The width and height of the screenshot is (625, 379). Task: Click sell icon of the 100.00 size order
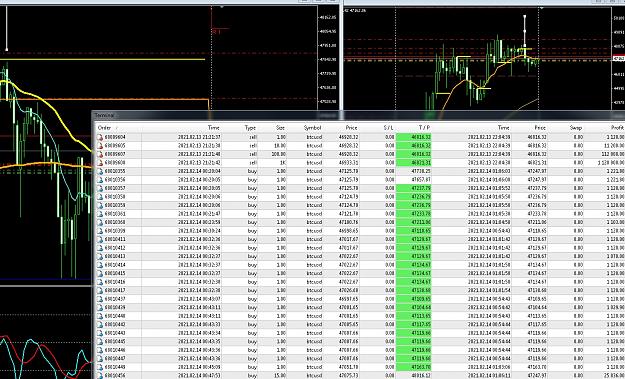pos(100,154)
